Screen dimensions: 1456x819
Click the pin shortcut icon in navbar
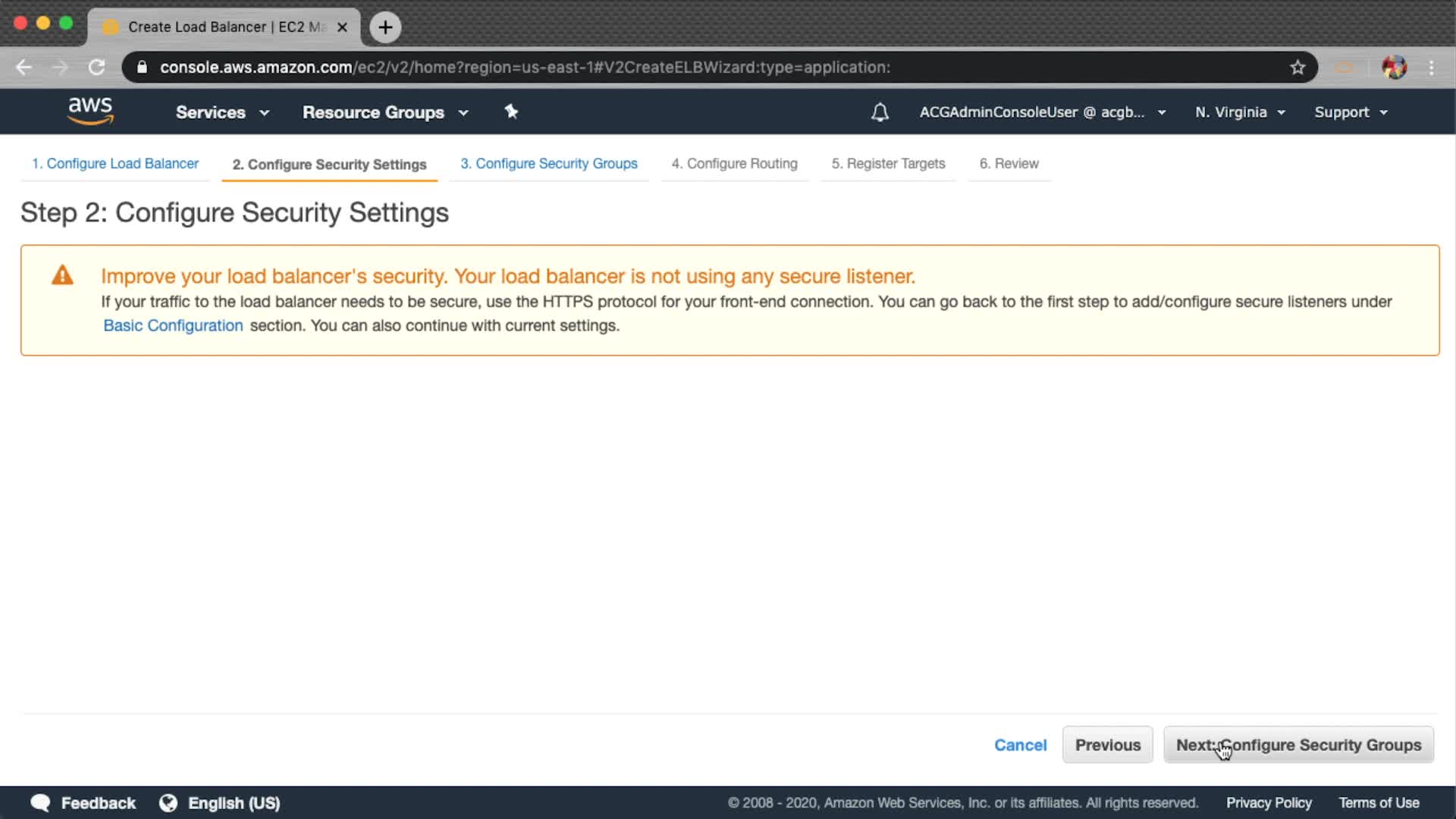(511, 111)
